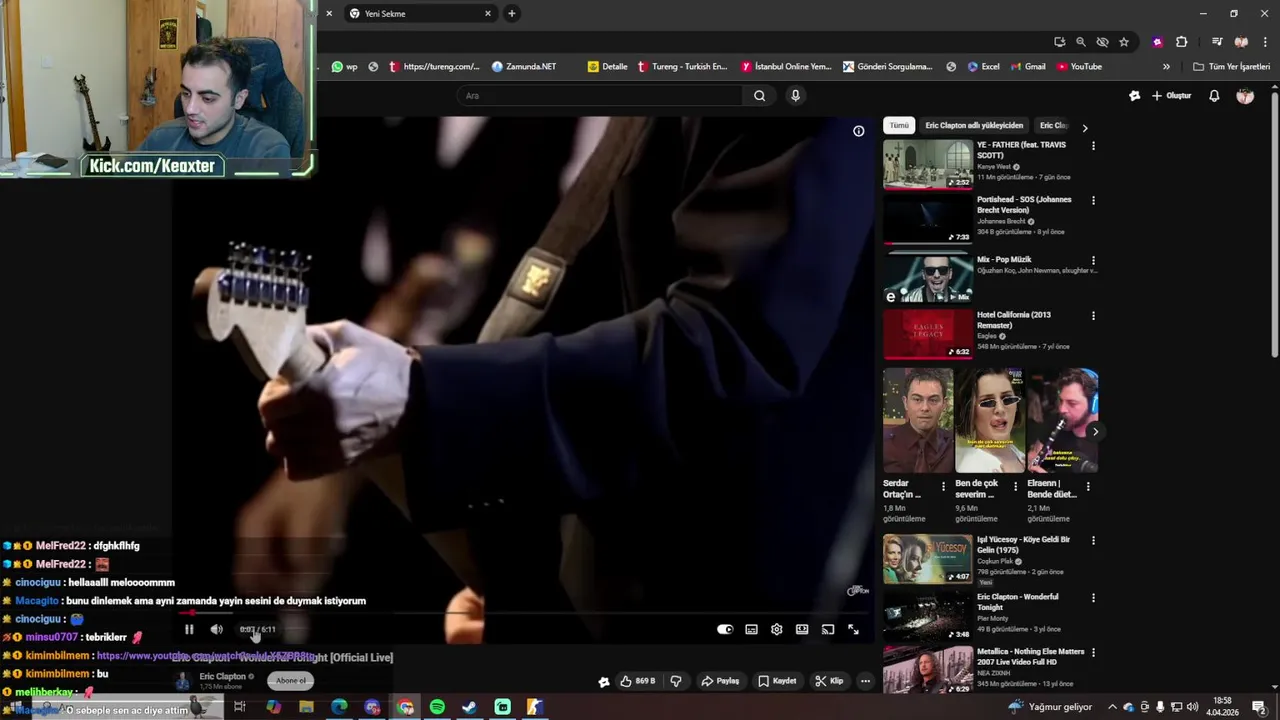Open File Explorer from taskbar
The width and height of the screenshot is (1280, 720).
tap(306, 707)
